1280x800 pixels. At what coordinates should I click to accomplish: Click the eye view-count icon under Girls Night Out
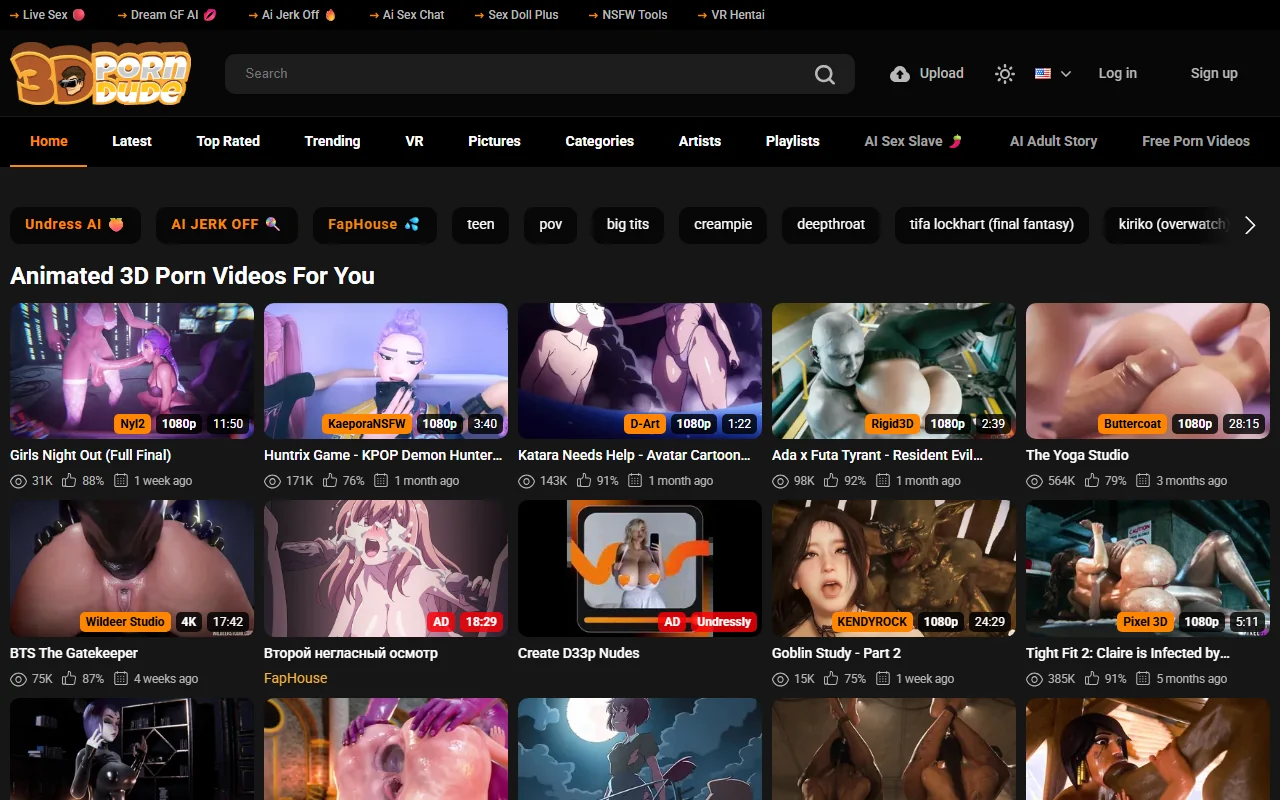[17, 481]
